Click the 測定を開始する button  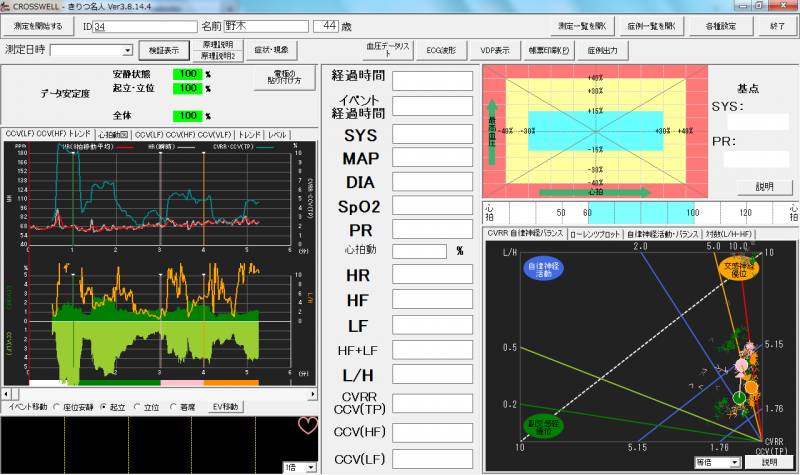(38, 25)
